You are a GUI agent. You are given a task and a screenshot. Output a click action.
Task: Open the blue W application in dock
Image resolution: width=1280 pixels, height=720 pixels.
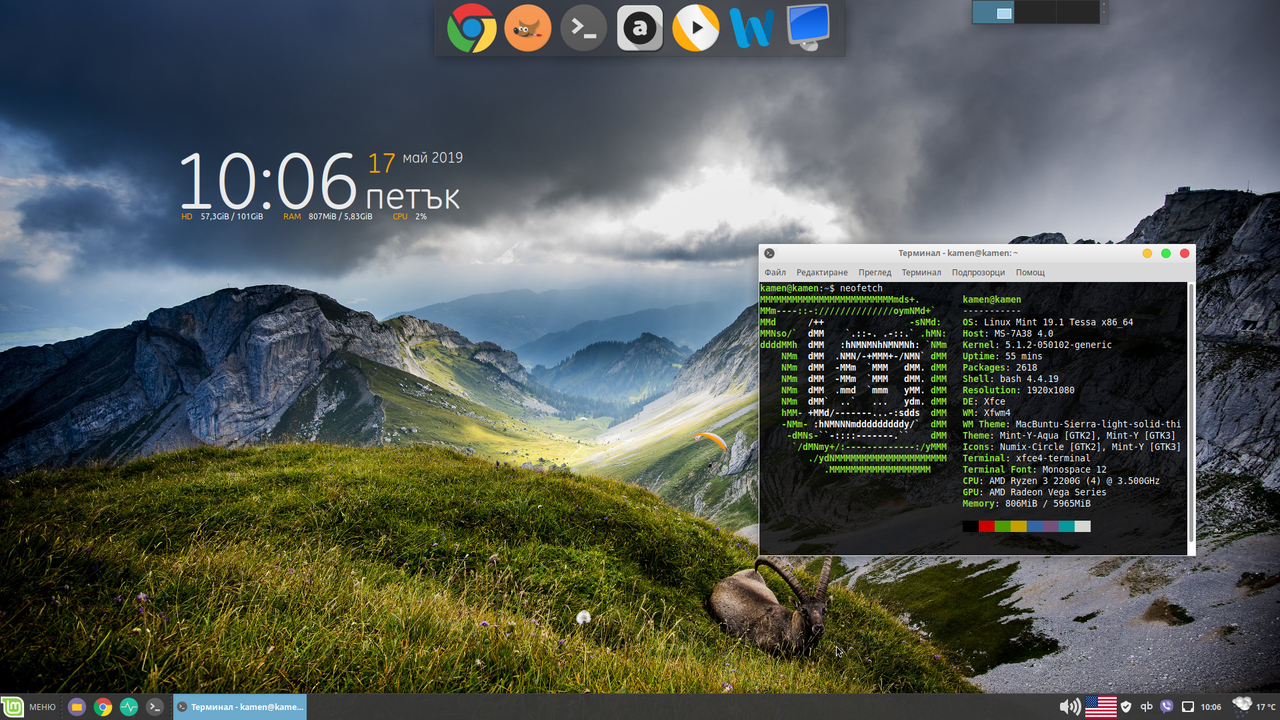(x=752, y=28)
